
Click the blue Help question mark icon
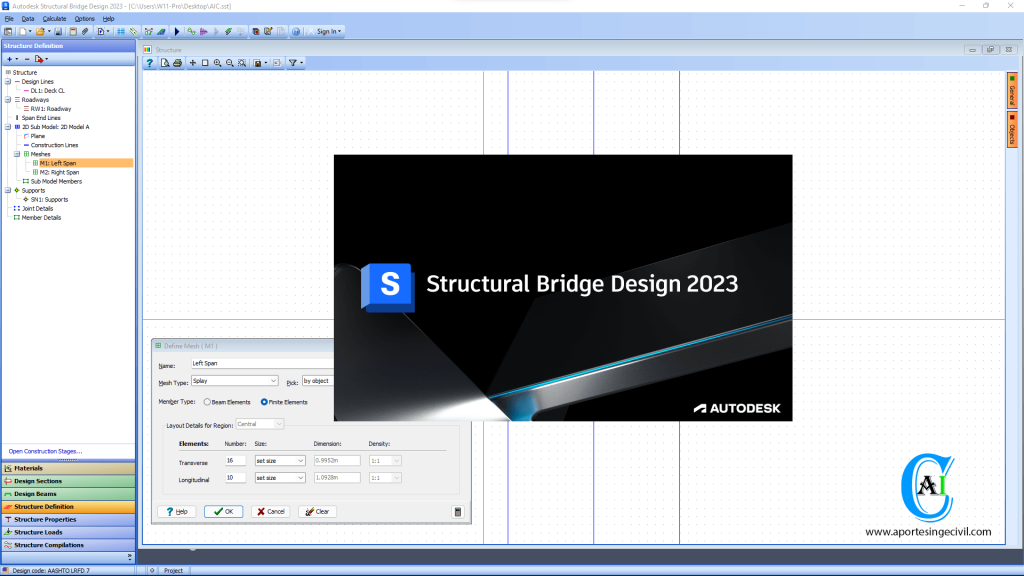click(x=149, y=63)
